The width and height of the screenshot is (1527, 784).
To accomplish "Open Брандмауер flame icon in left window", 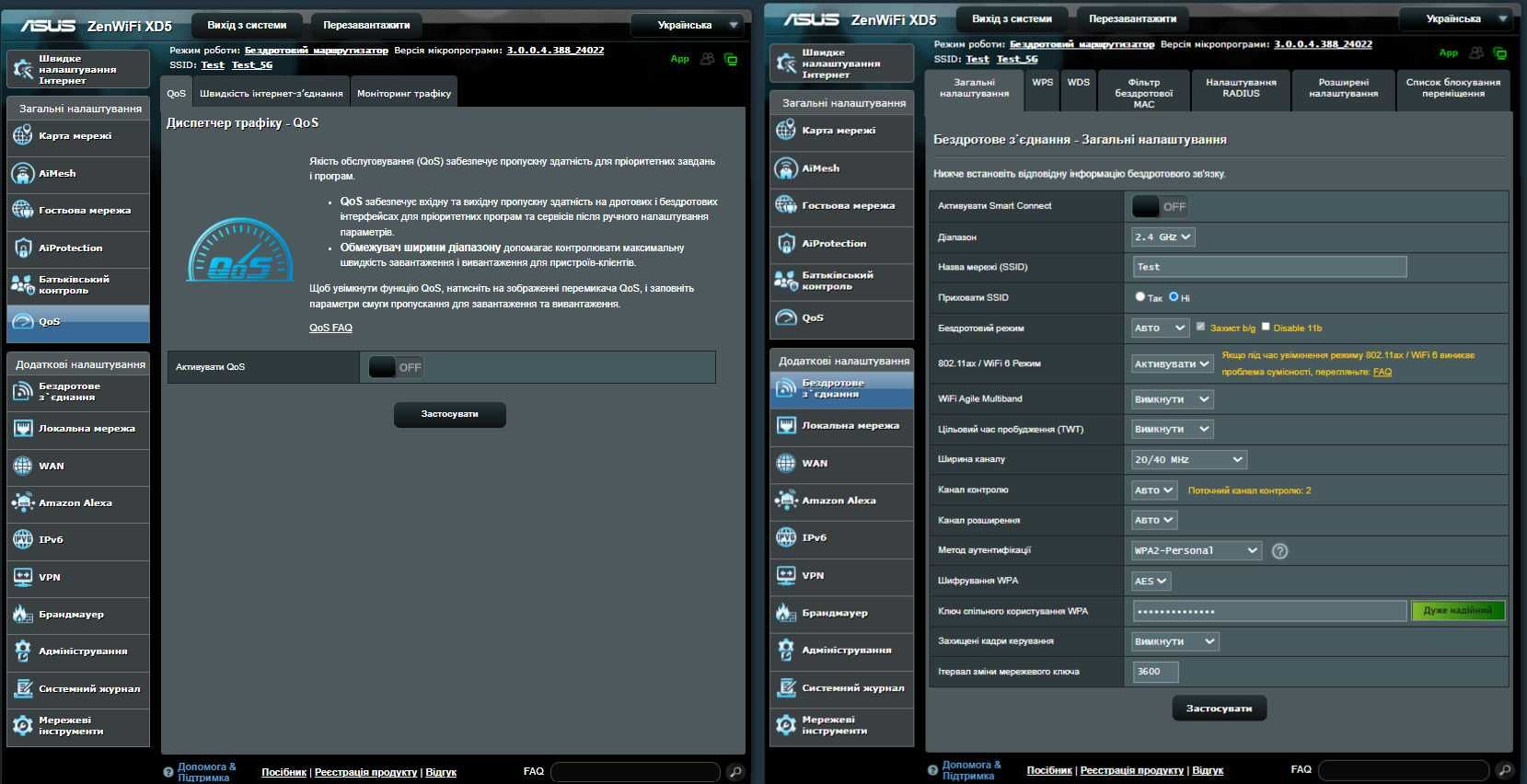I will point(23,615).
